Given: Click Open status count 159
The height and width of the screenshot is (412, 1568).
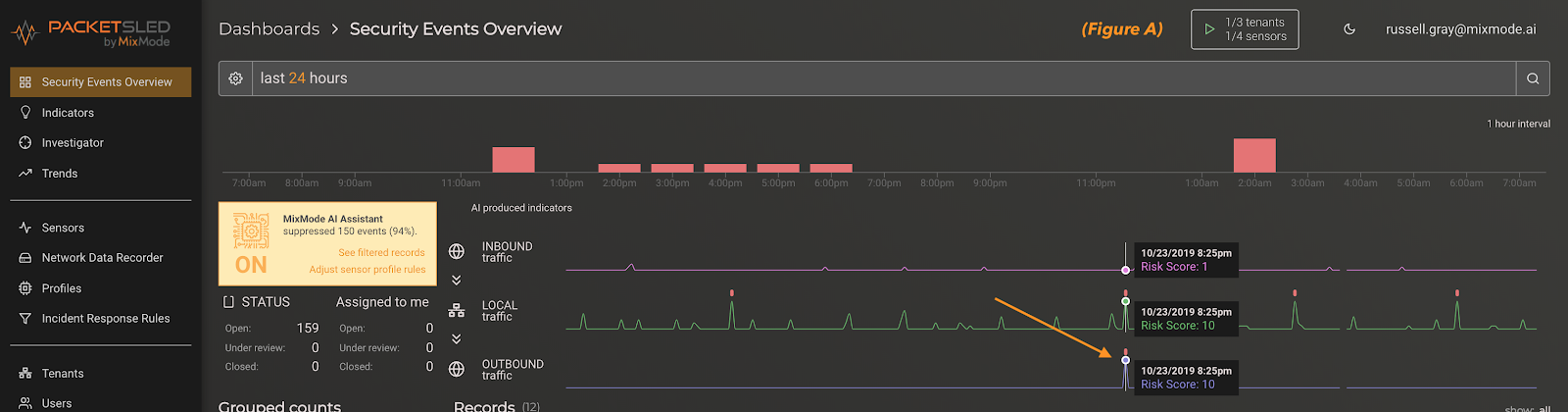Looking at the screenshot, I should coord(308,329).
